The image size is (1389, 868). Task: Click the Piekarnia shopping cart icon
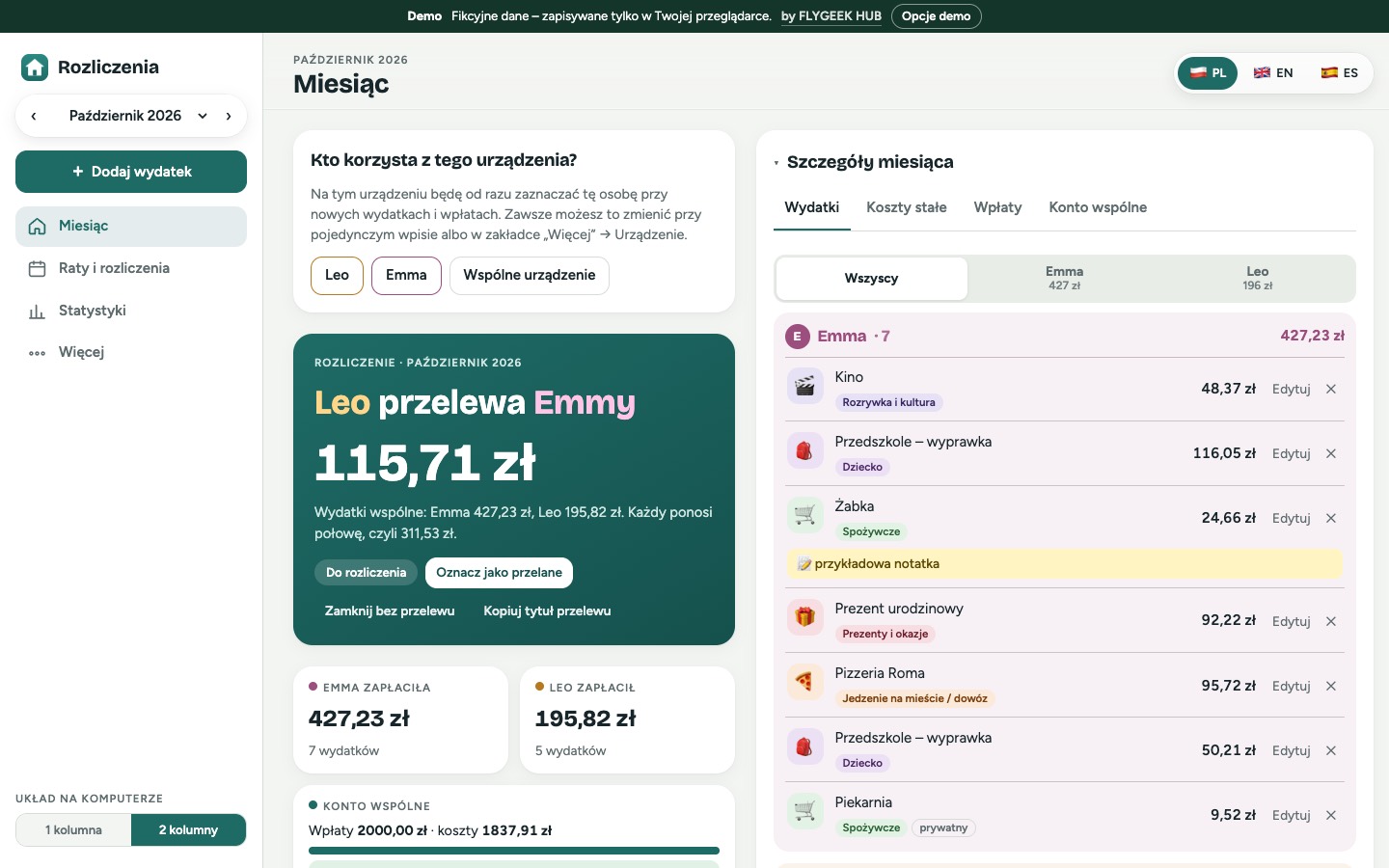pos(805,811)
